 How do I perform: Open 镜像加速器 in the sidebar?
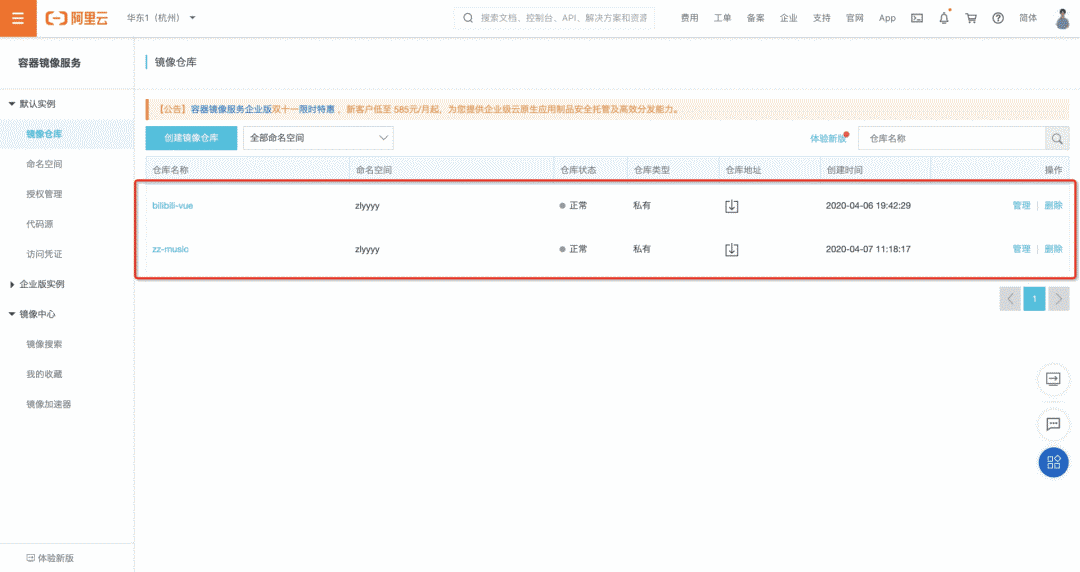pyautogui.click(x=49, y=405)
